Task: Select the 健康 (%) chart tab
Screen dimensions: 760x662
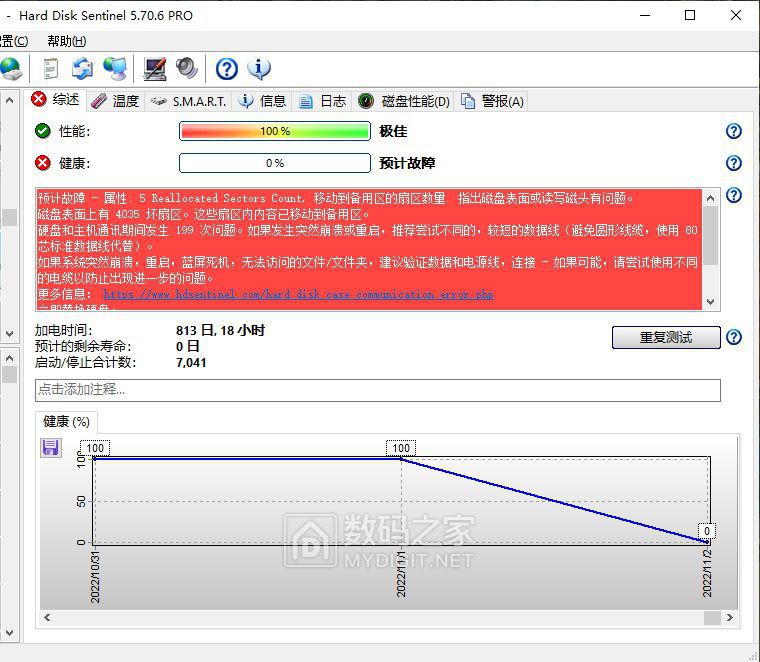Action: (66, 422)
